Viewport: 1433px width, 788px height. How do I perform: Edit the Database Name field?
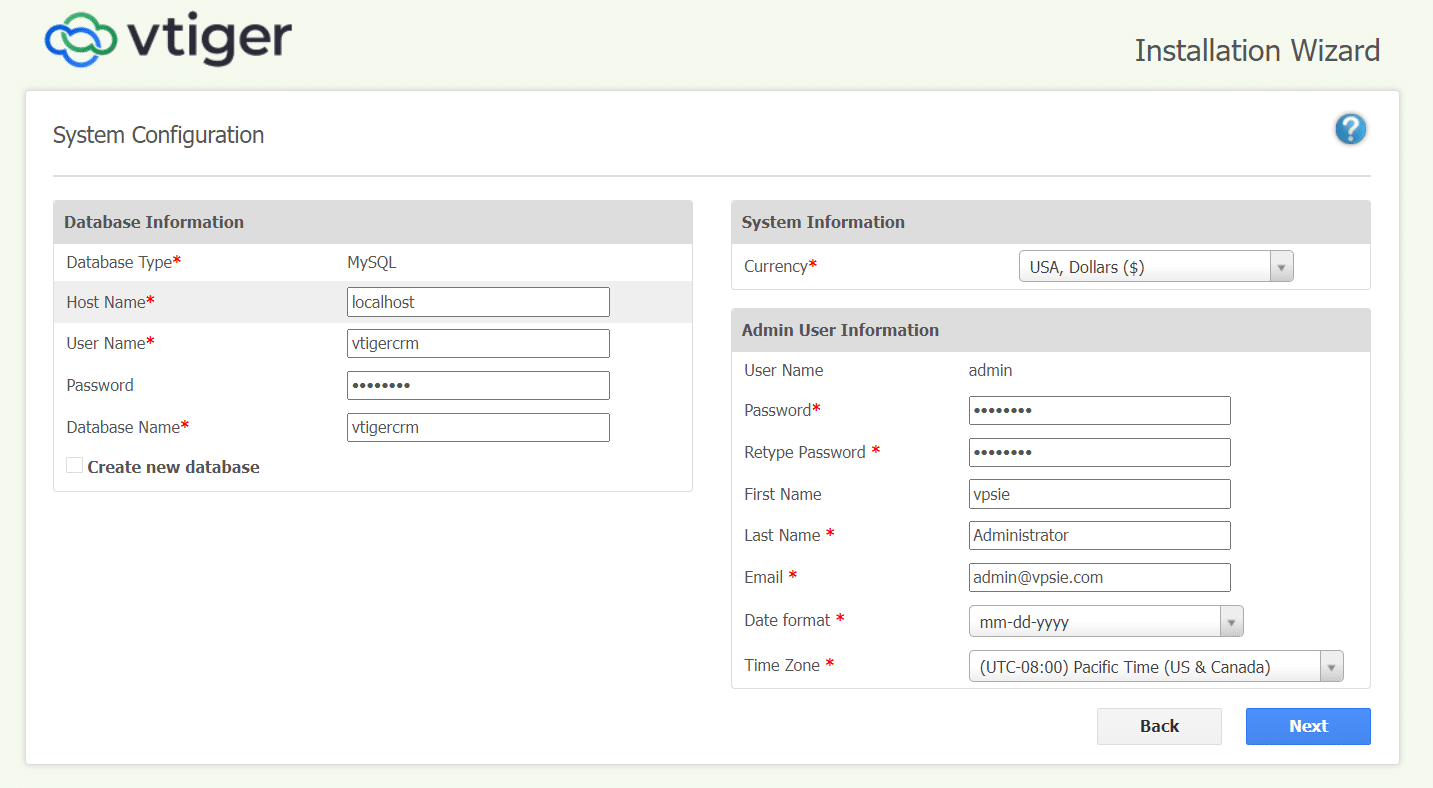(x=478, y=428)
